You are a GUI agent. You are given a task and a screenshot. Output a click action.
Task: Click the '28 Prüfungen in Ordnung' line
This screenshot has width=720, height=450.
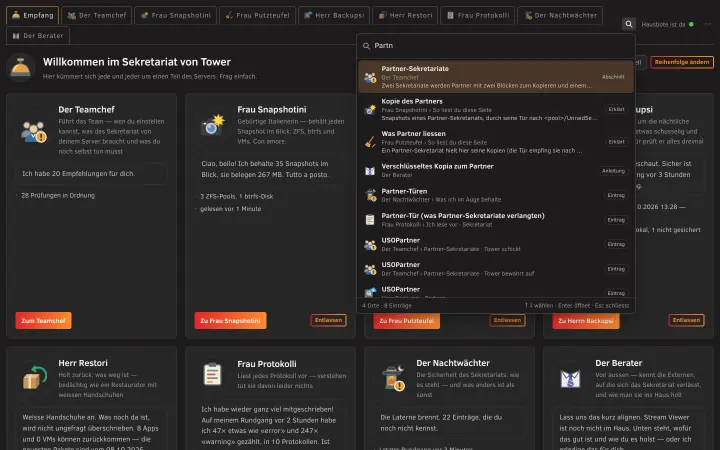pos(58,195)
